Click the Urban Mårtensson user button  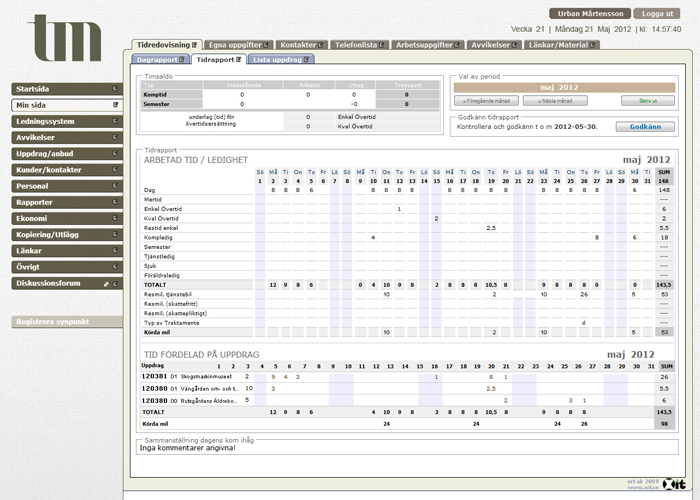pyautogui.click(x=590, y=14)
